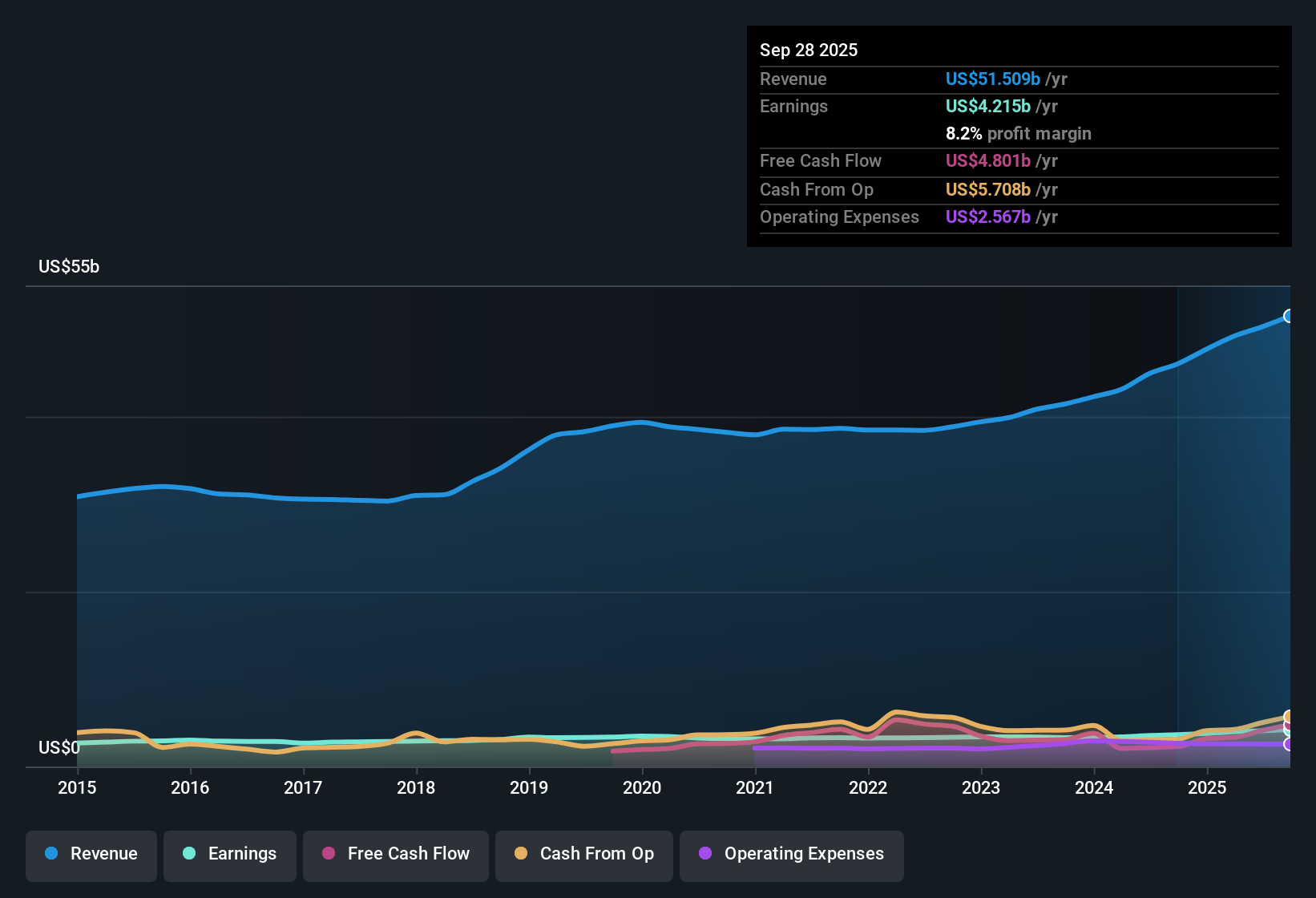Select the Sep 28 2025 tooltip header
Viewport: 1316px width, 898px height.
click(809, 50)
